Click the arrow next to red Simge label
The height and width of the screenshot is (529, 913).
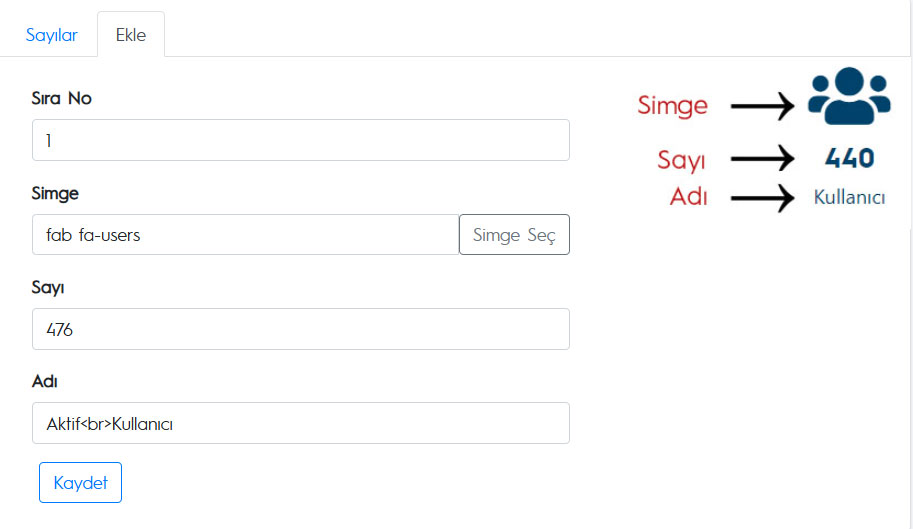coord(762,106)
